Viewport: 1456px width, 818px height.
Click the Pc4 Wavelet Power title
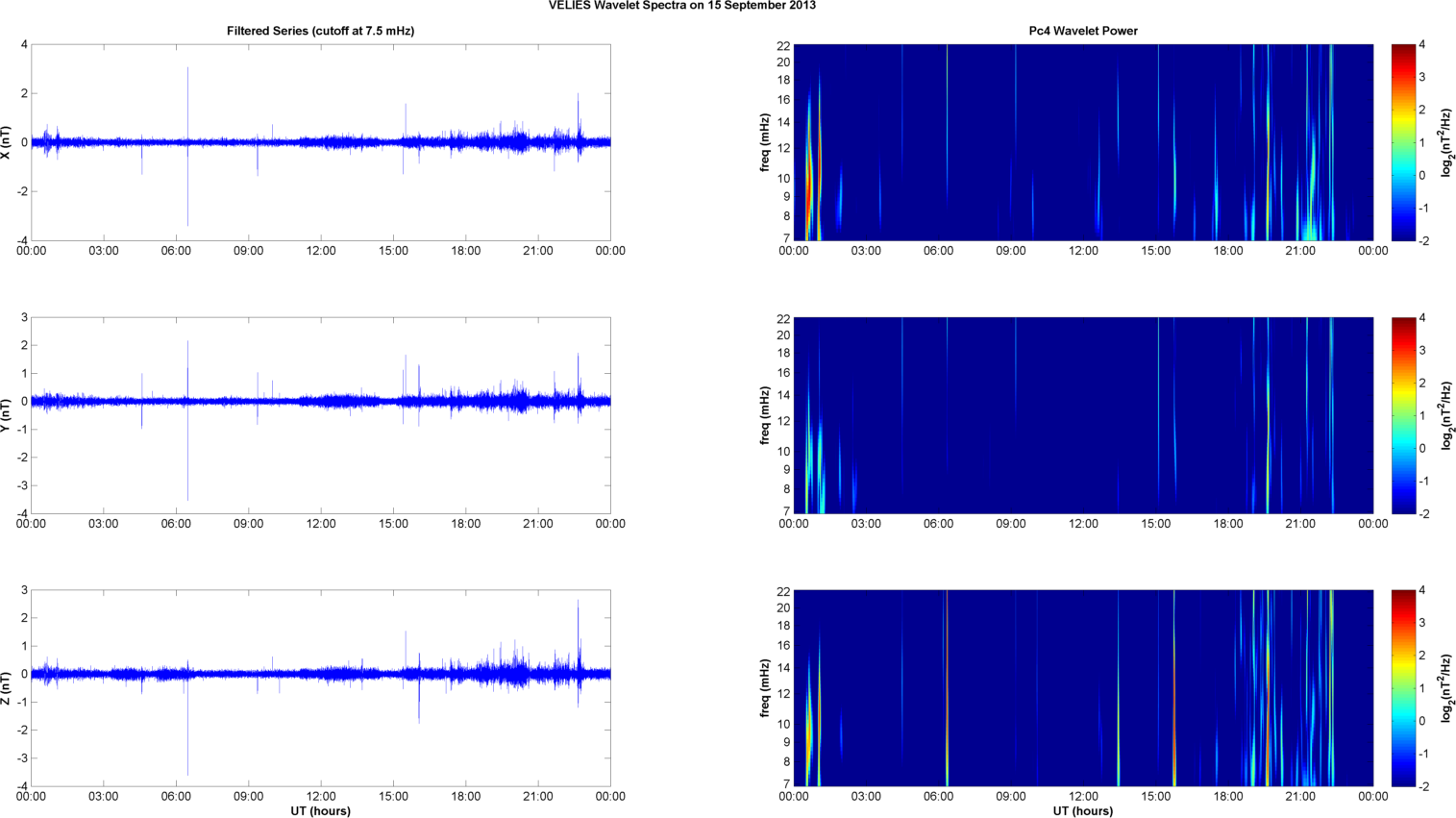pyautogui.click(x=1083, y=31)
